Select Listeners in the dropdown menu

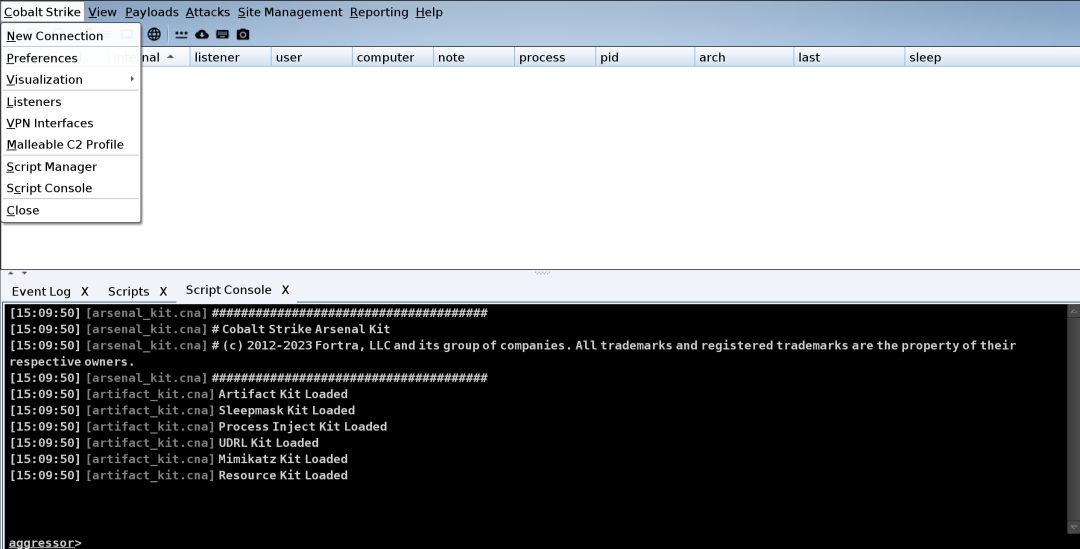71,101
